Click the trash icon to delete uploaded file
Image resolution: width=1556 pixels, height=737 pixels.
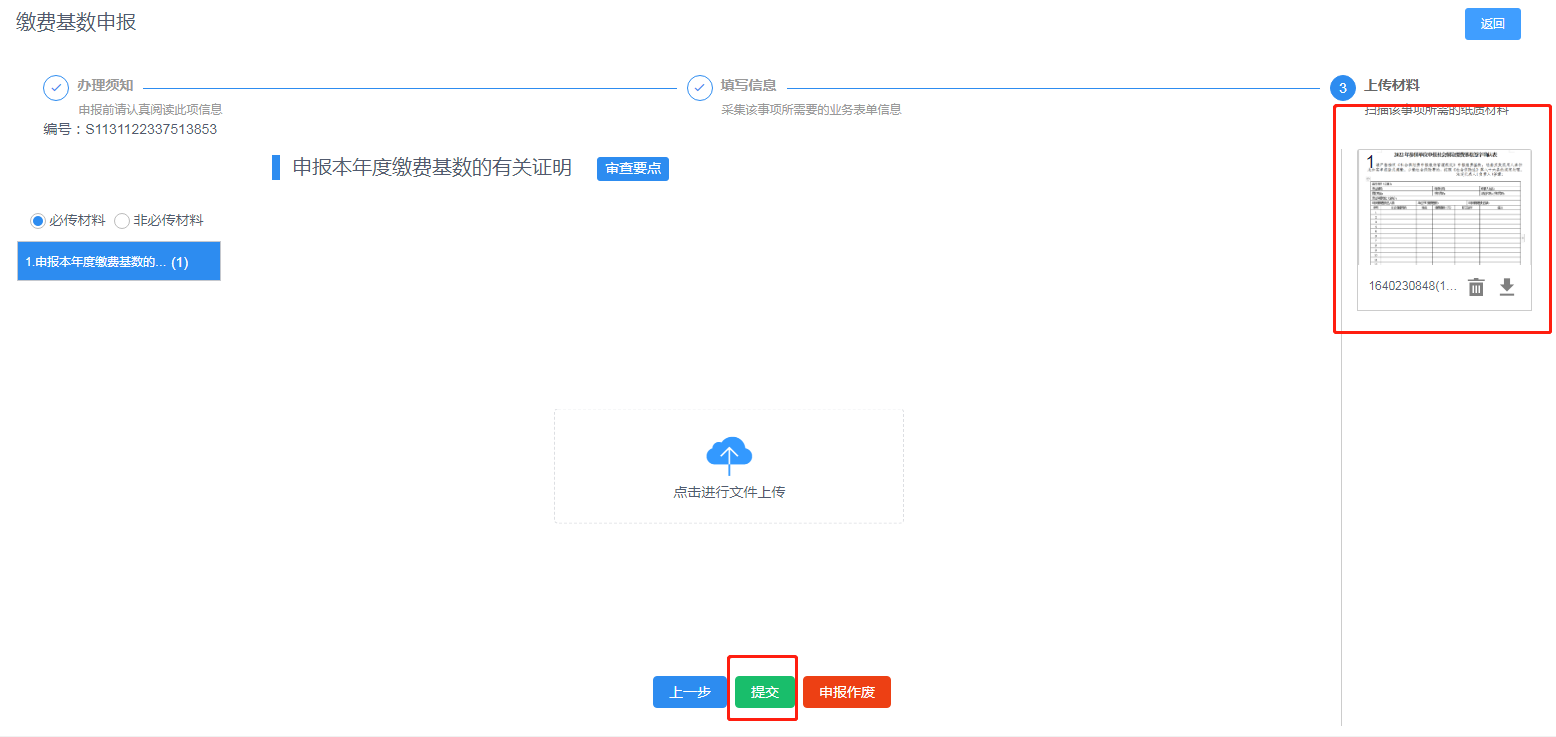1476,287
